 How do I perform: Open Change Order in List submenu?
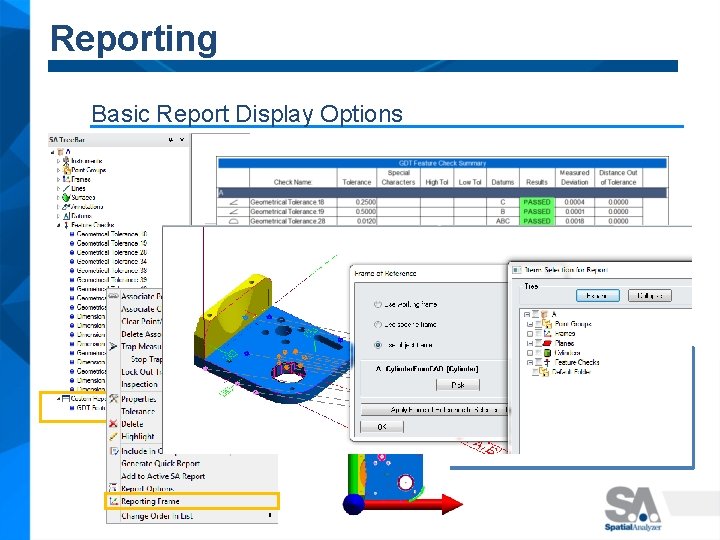(x=192, y=516)
